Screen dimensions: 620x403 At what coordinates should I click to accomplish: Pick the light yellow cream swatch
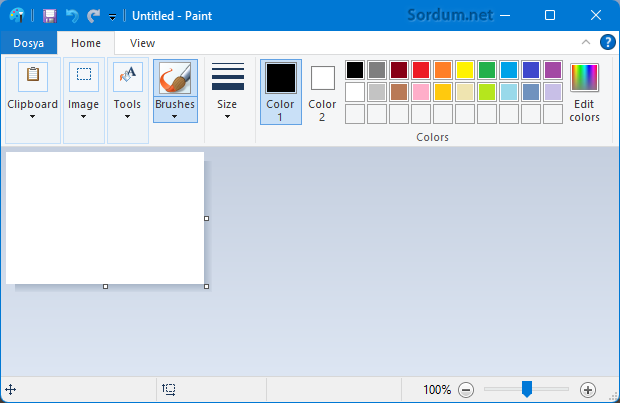click(465, 92)
